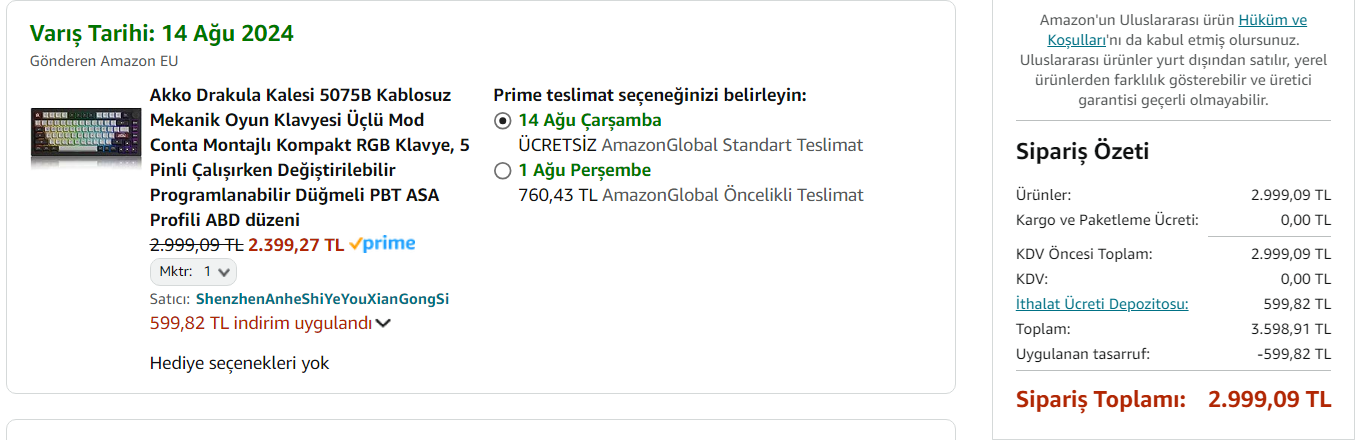Click the Varış Tarihi heading
Image resolution: width=1362 pixels, height=440 pixels.
pyautogui.click(x=162, y=34)
